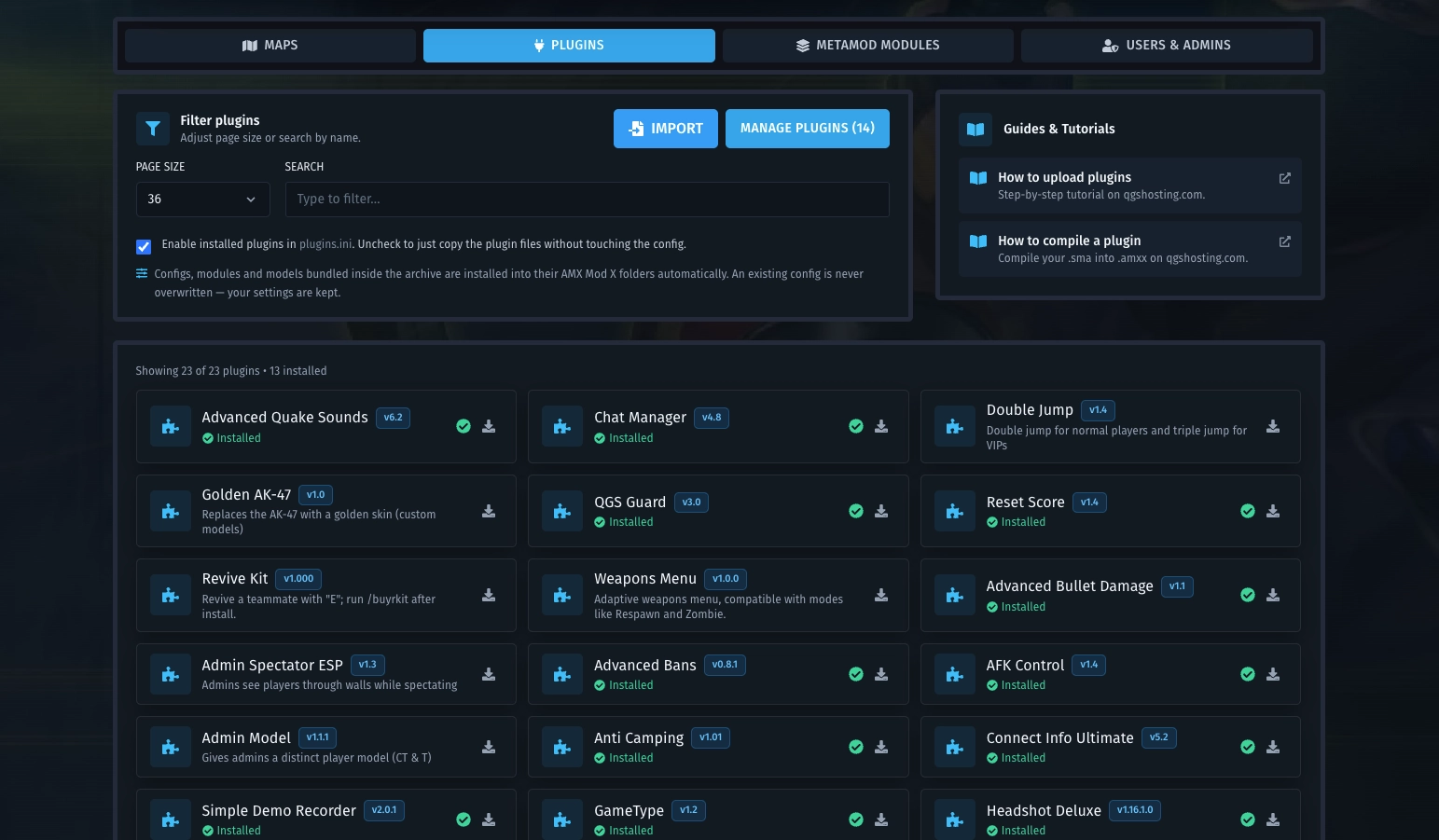Download the Weapons Menu plugin
The image size is (1439, 840).
pos(881,595)
